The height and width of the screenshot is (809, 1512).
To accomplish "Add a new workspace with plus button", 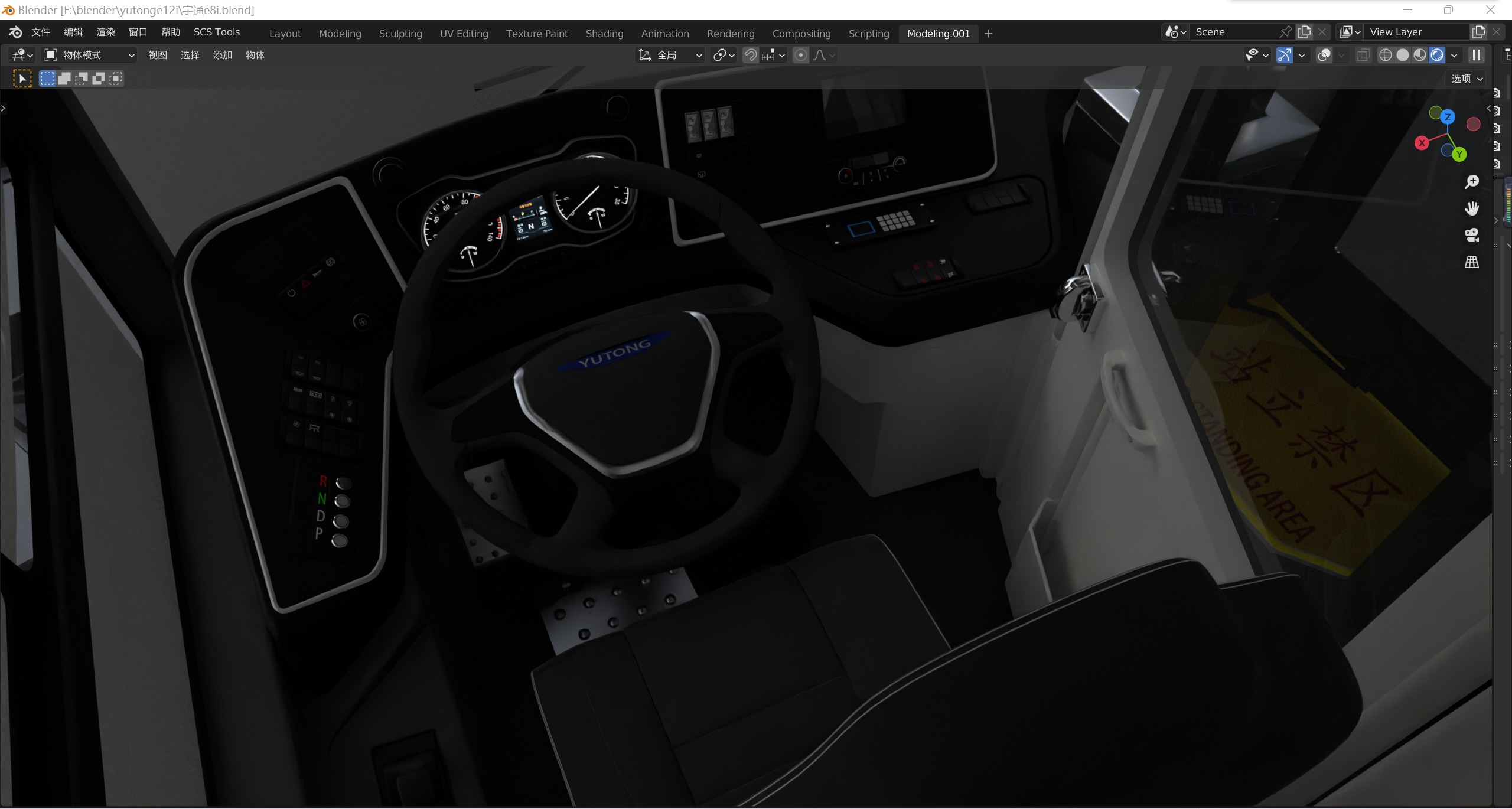I will (x=989, y=34).
